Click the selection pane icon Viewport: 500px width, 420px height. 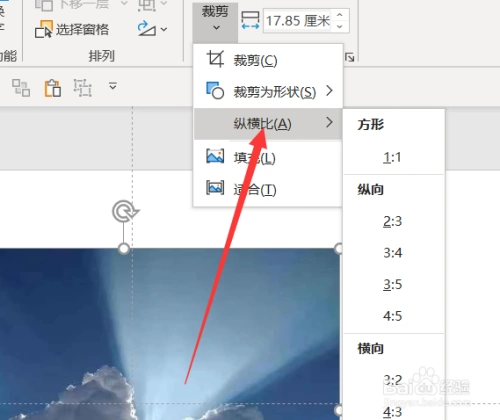[44, 29]
